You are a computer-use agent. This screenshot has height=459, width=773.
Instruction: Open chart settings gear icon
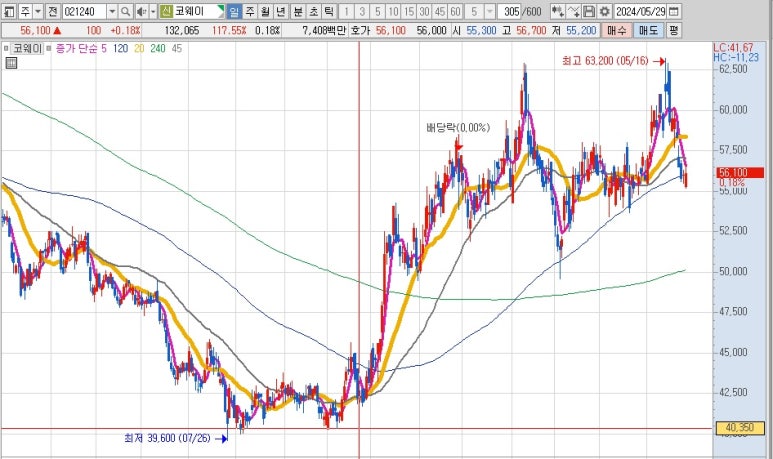tap(604, 11)
